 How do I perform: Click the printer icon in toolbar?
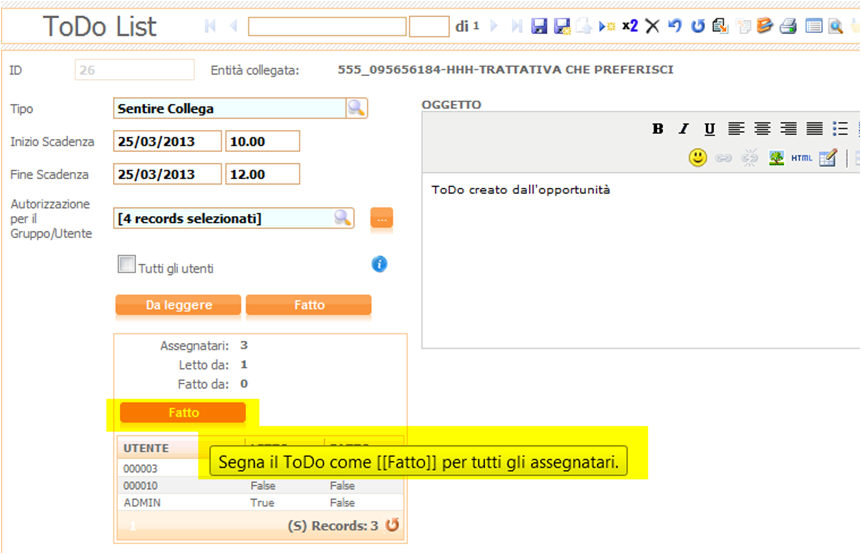[x=788, y=27]
